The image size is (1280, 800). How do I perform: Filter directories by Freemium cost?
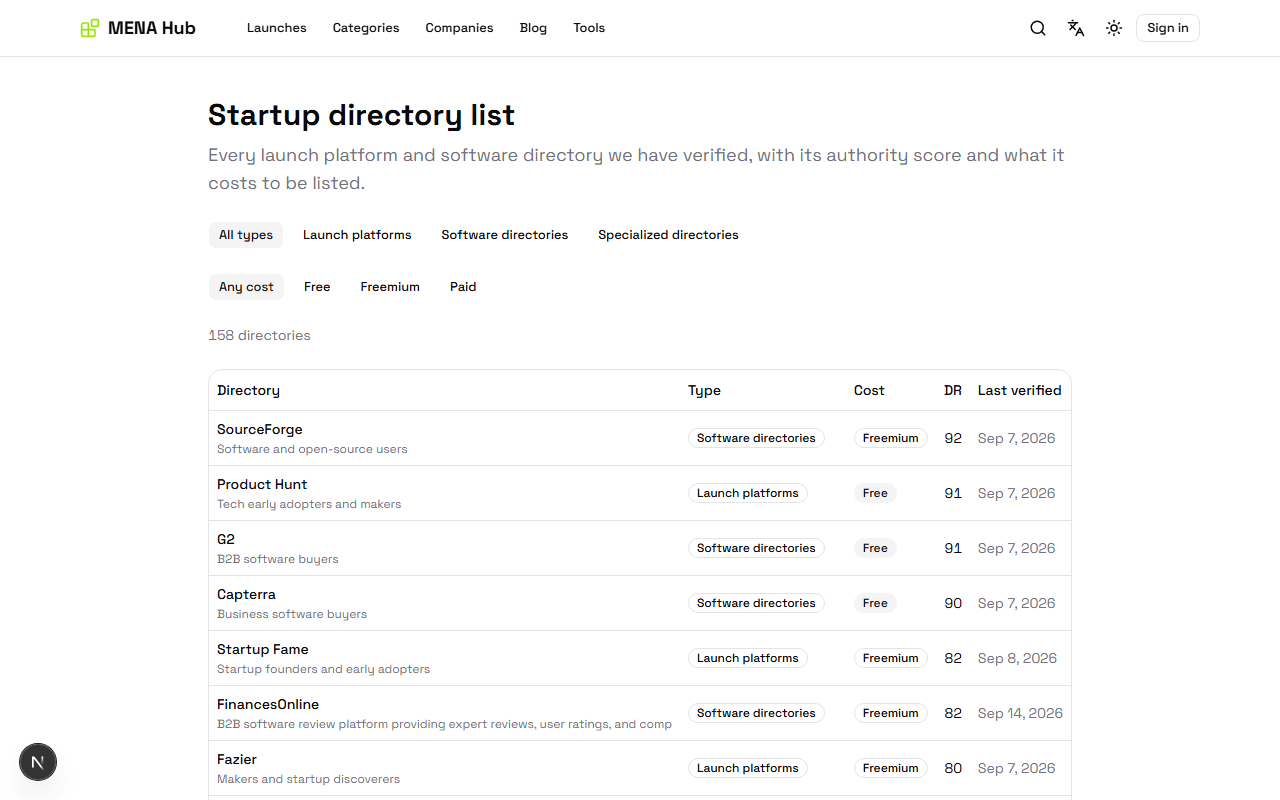(x=390, y=287)
